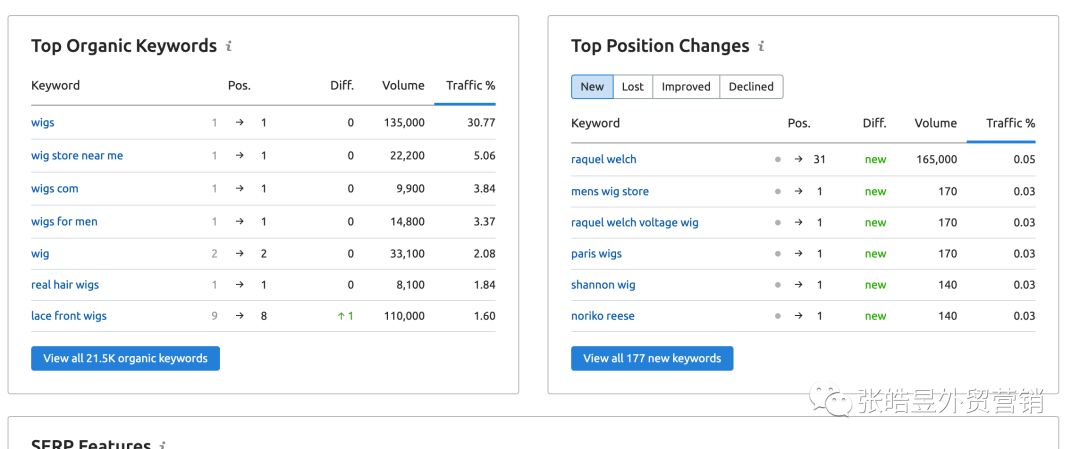
Task: Click info icon beside Top Position Changes
Action: click(x=761, y=46)
